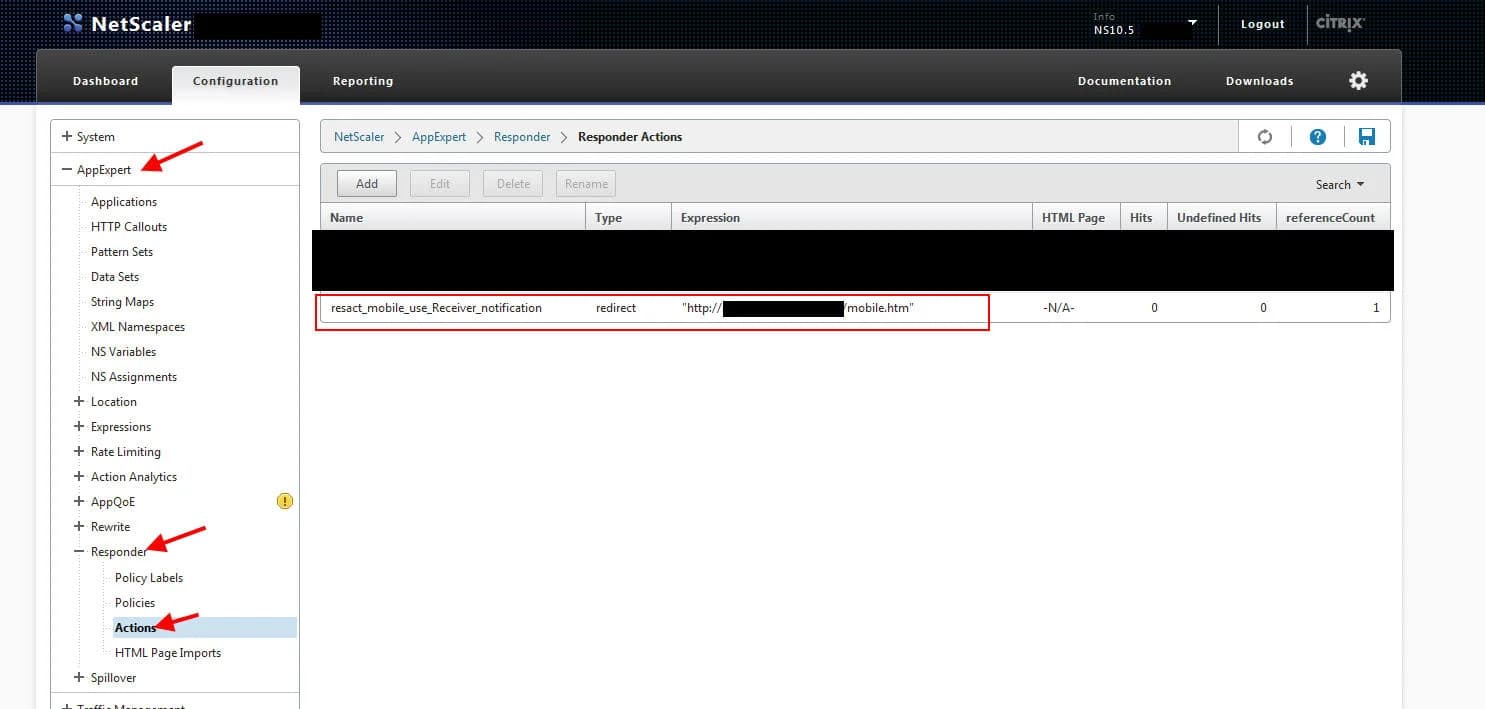The image size is (1485, 709).
Task: Click the Edit button
Action: pyautogui.click(x=440, y=184)
